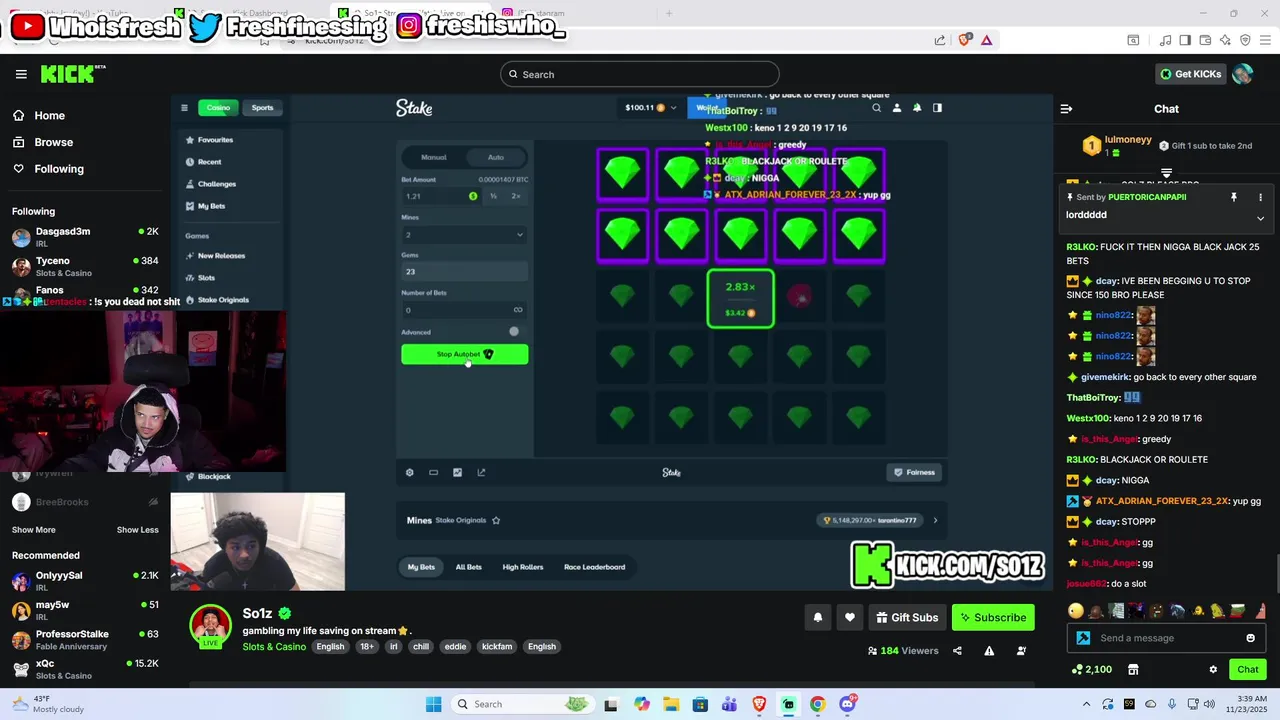The width and height of the screenshot is (1280, 720).
Task: Follow So1z with heart icon
Action: tap(850, 618)
